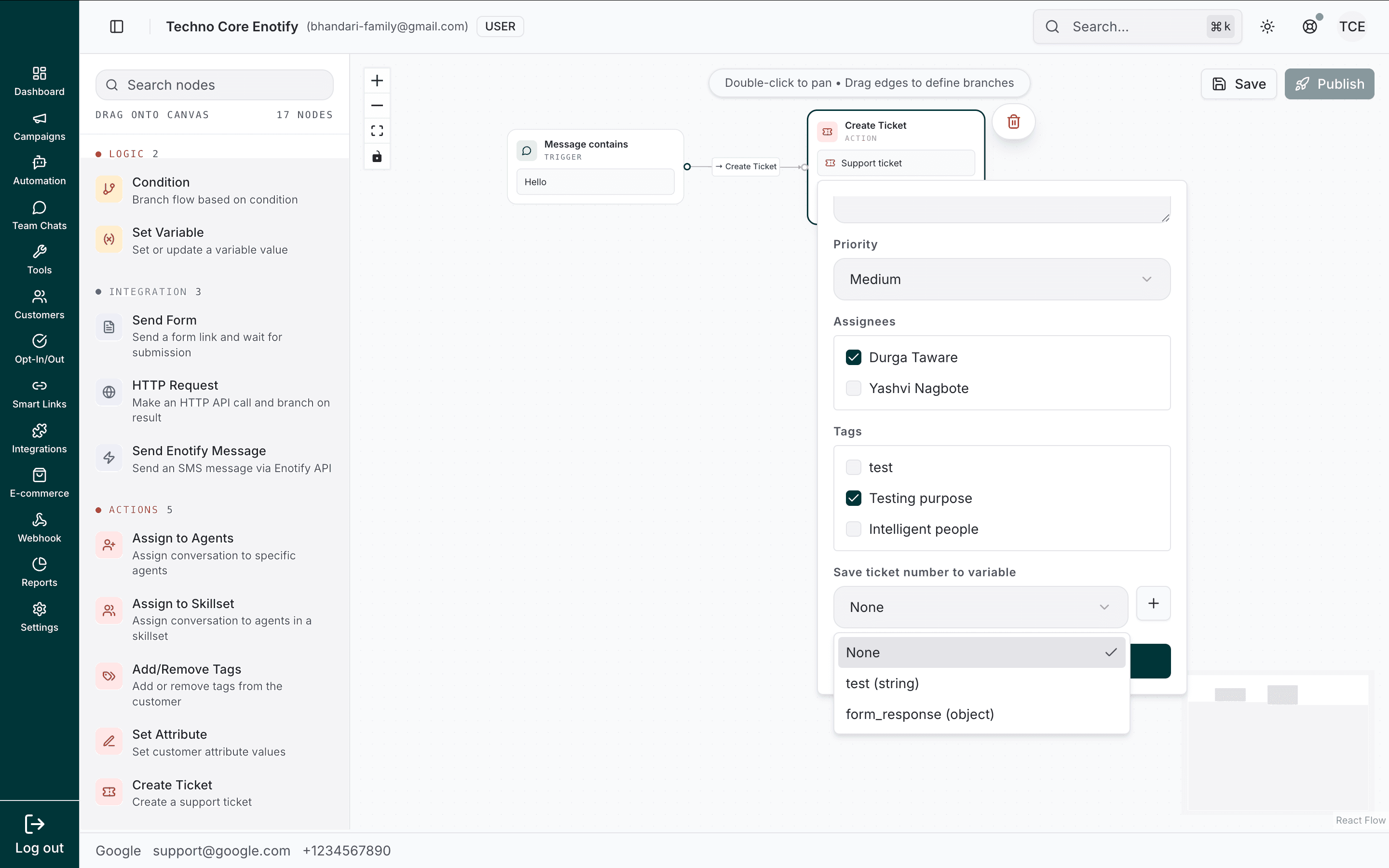The image size is (1389, 868).
Task: Select None option in list
Action: 981,652
